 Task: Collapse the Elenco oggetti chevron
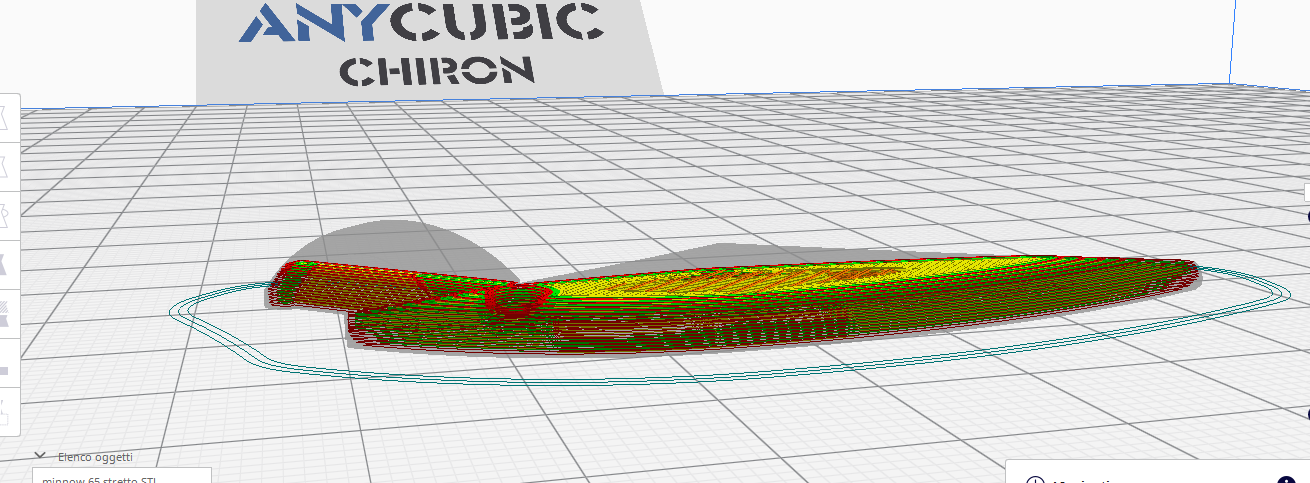click(42, 456)
